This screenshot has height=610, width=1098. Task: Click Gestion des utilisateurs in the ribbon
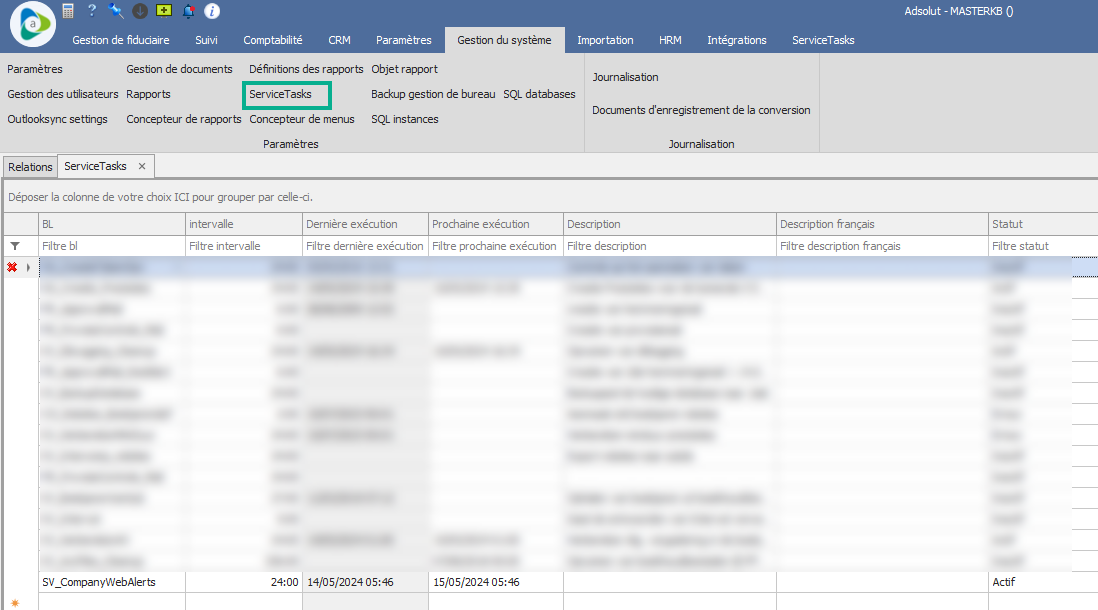[x=63, y=94]
